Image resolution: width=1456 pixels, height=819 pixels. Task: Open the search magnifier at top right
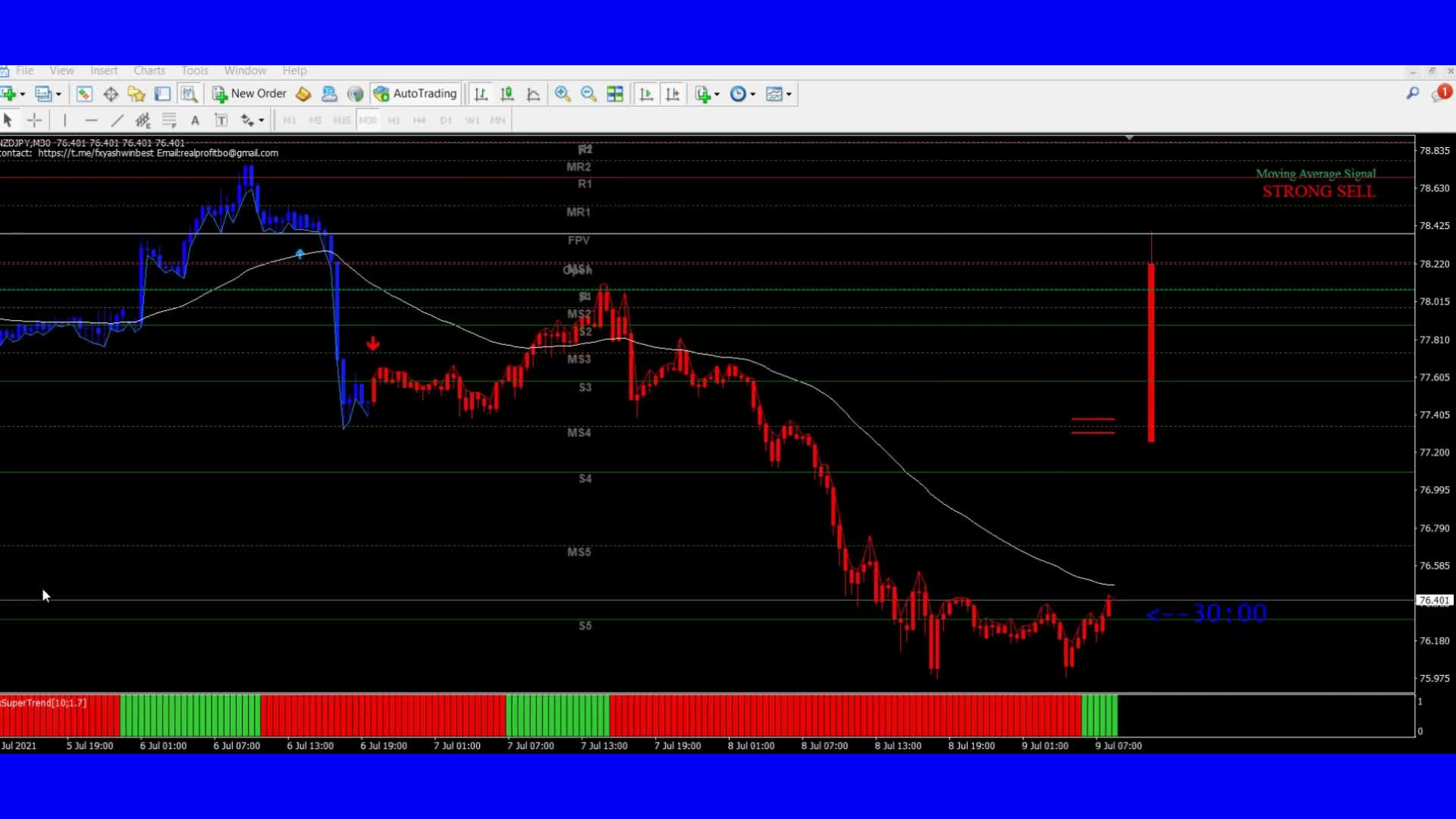1412,93
